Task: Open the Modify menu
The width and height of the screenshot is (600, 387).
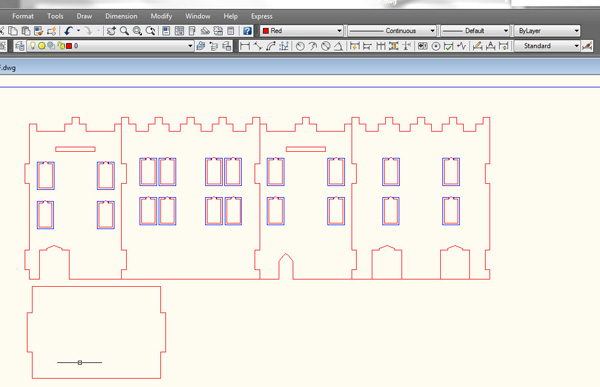Action: pos(161,16)
